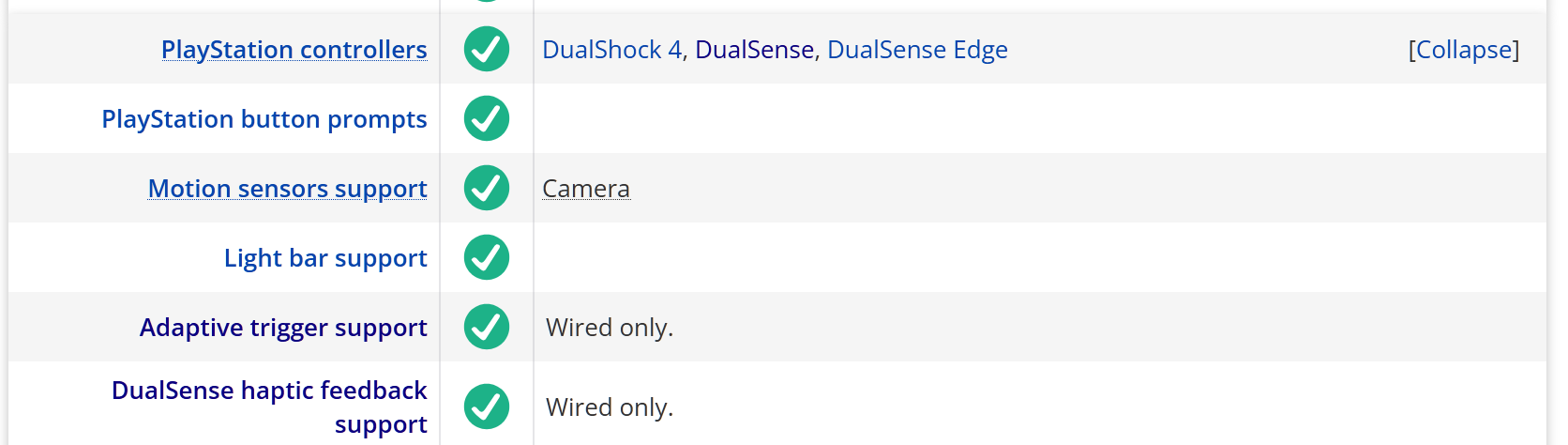Open the PlayStation button prompts link

tap(264, 119)
